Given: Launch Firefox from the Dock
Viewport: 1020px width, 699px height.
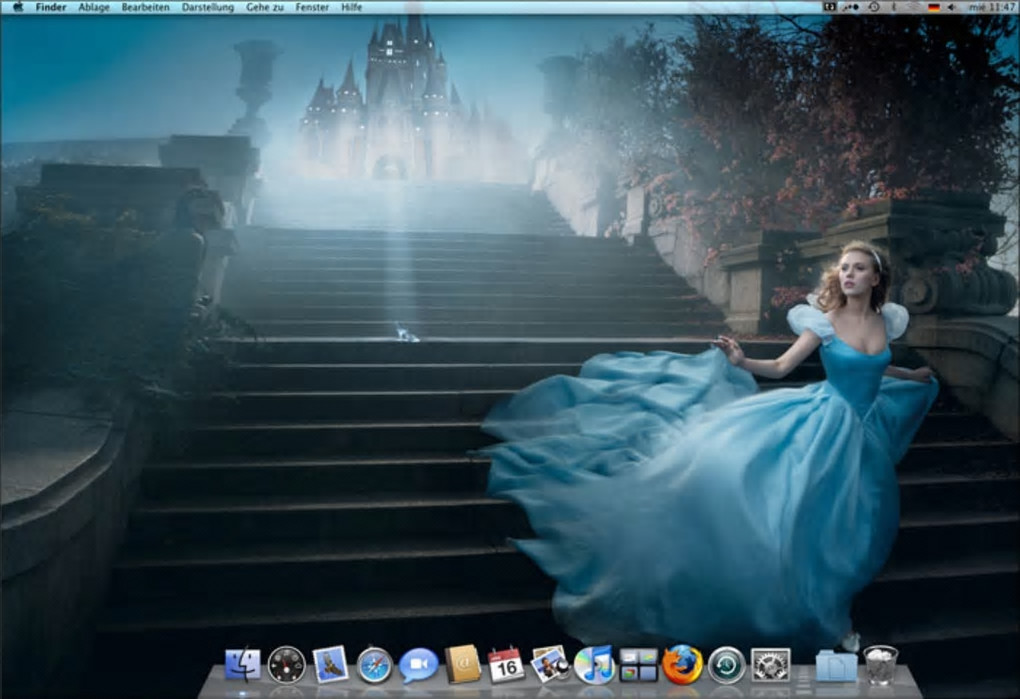Looking at the screenshot, I should coord(682,665).
